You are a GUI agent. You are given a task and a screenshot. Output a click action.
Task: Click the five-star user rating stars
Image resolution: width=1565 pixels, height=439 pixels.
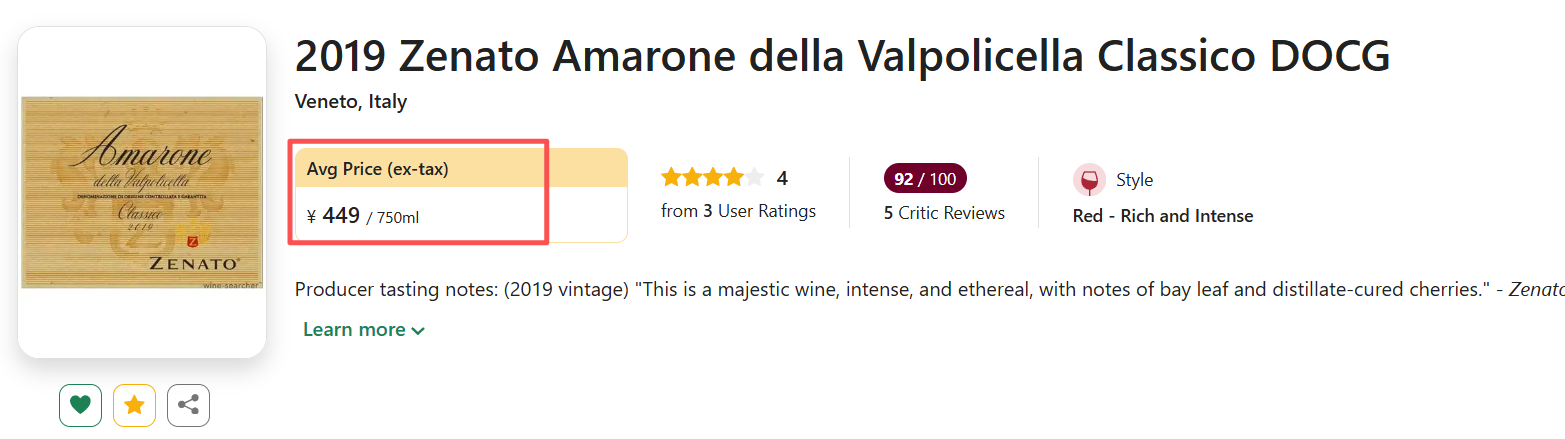712,178
